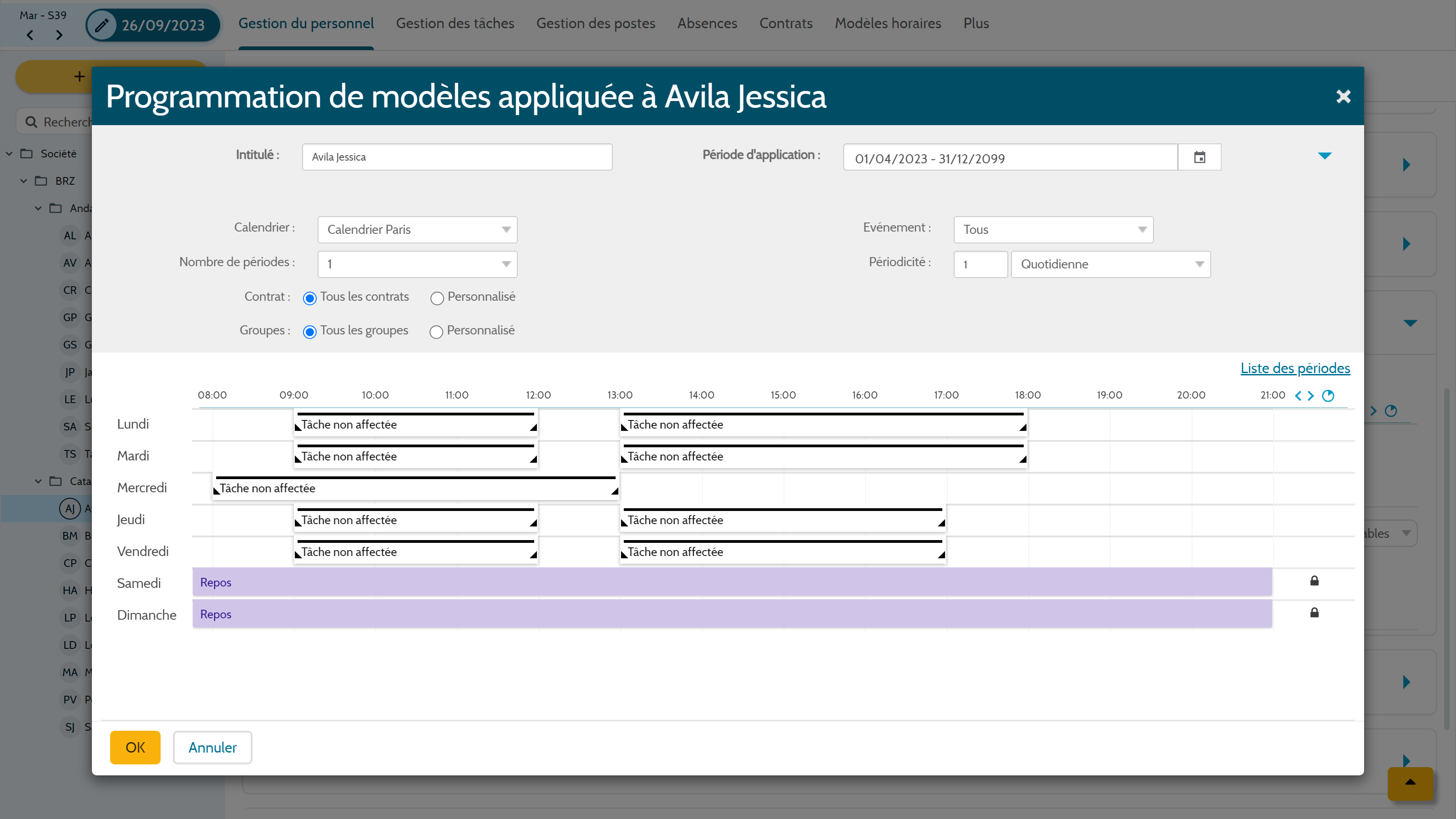
Task: Click the pencil edit date icon
Action: (x=102, y=25)
